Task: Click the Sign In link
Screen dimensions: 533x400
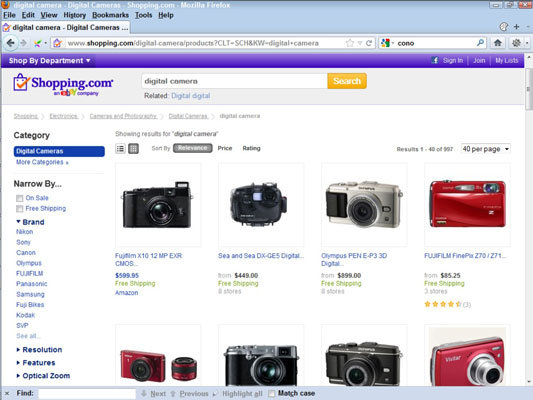Action: [x=453, y=60]
